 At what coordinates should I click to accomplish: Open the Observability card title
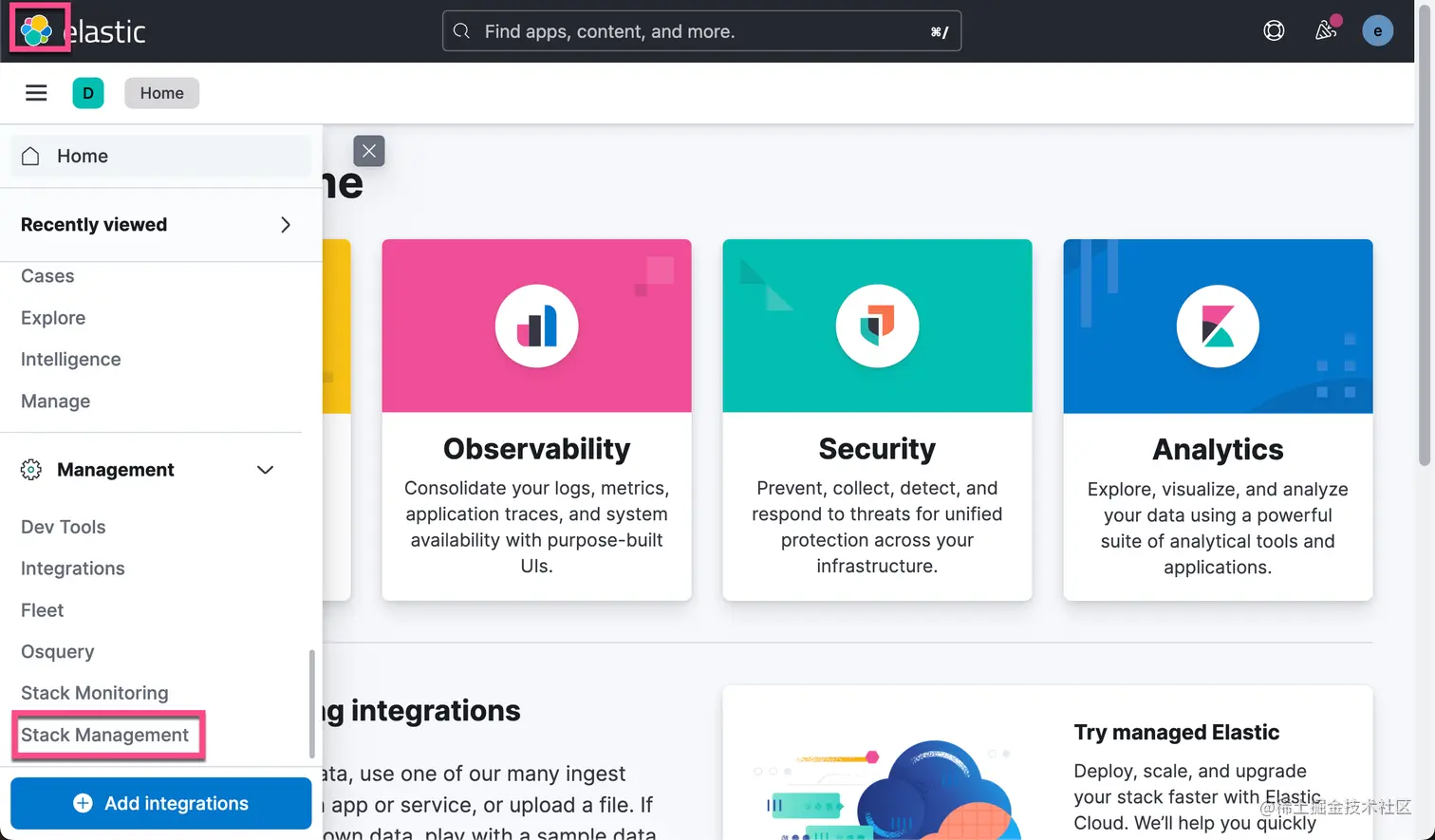(x=536, y=448)
